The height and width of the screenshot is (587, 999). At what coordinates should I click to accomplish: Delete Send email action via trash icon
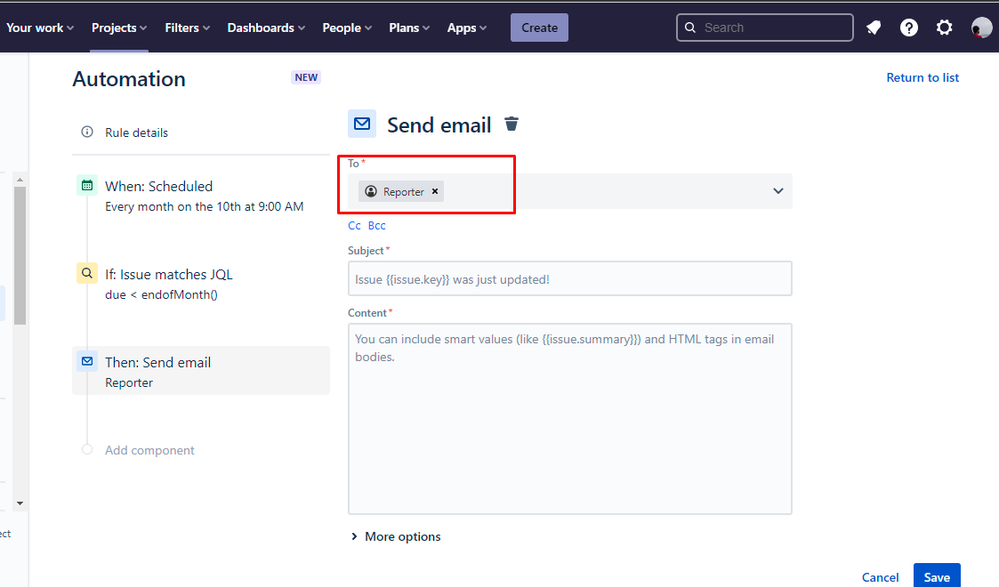pos(511,124)
